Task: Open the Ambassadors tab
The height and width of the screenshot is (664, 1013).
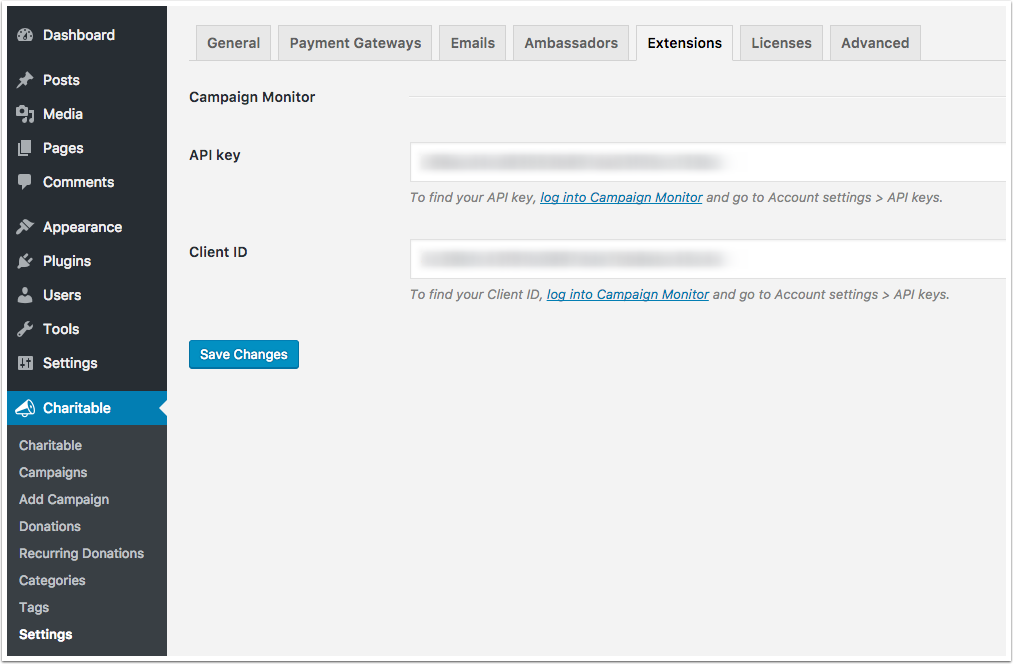Action: click(571, 43)
